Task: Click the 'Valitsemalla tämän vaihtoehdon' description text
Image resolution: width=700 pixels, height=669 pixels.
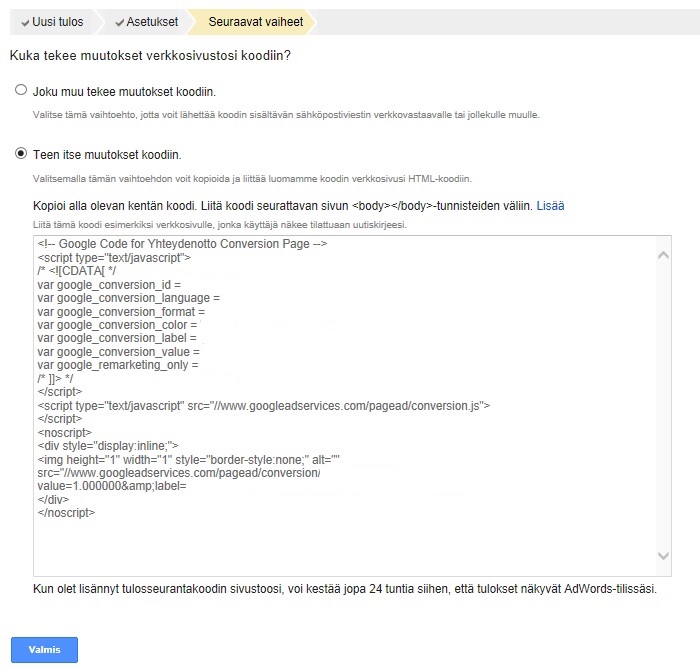Action: pyautogui.click(x=252, y=179)
